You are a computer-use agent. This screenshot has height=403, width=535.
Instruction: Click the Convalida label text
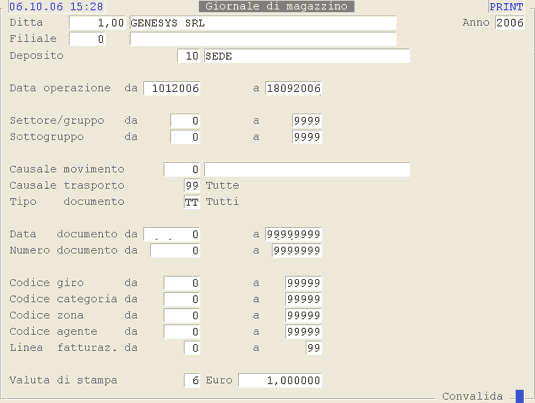click(x=473, y=397)
